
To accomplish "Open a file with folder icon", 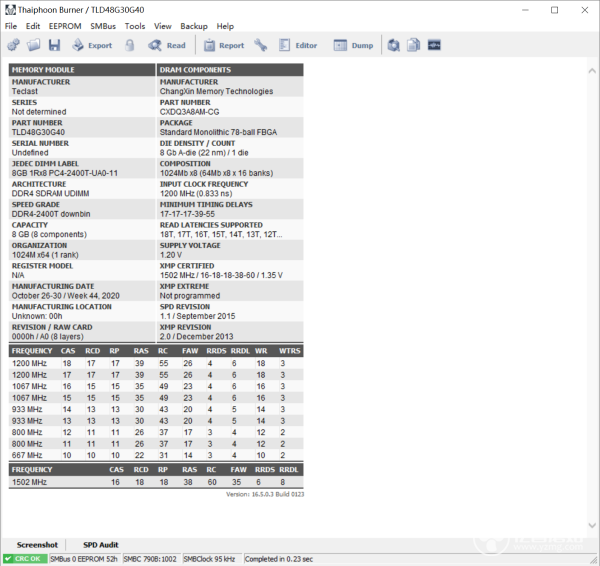I will 33,45.
